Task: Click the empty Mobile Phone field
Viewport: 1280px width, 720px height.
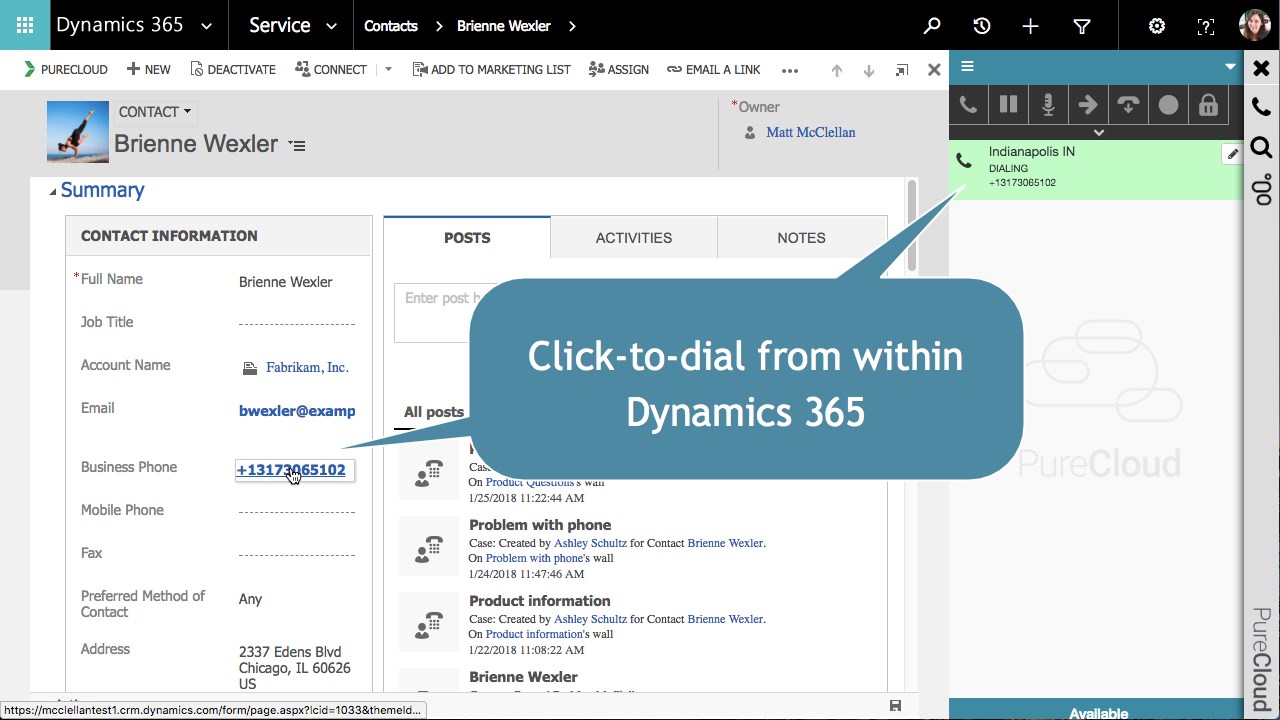Action: click(x=297, y=511)
